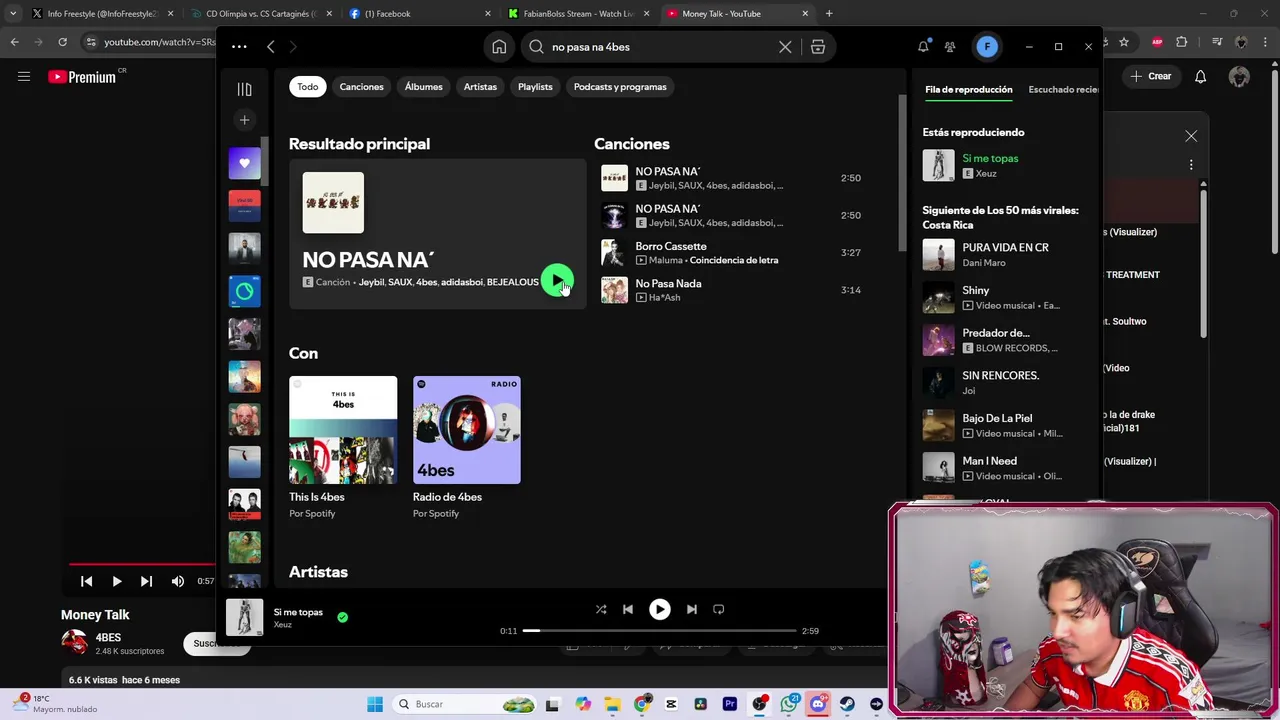The image size is (1280, 720).
Task: Toggle saved checkmark for Si me topas
Action: 342,617
